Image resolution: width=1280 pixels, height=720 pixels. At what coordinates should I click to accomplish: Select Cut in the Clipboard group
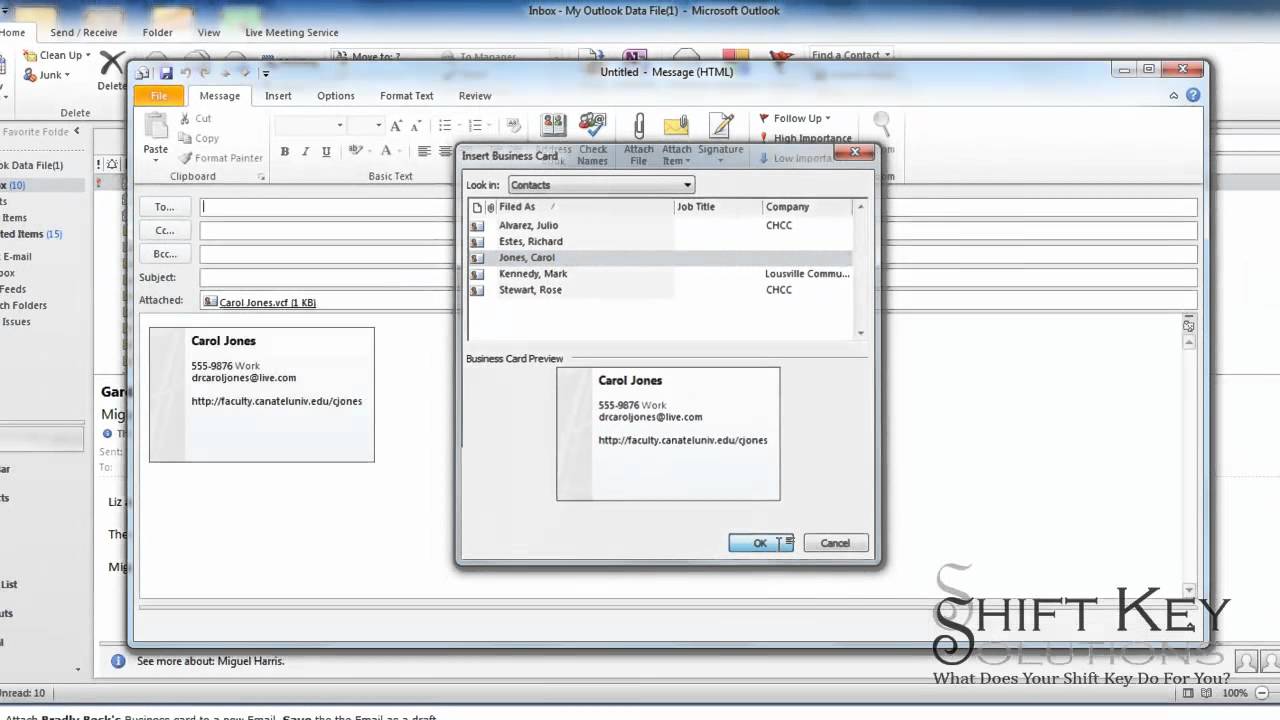(x=195, y=118)
